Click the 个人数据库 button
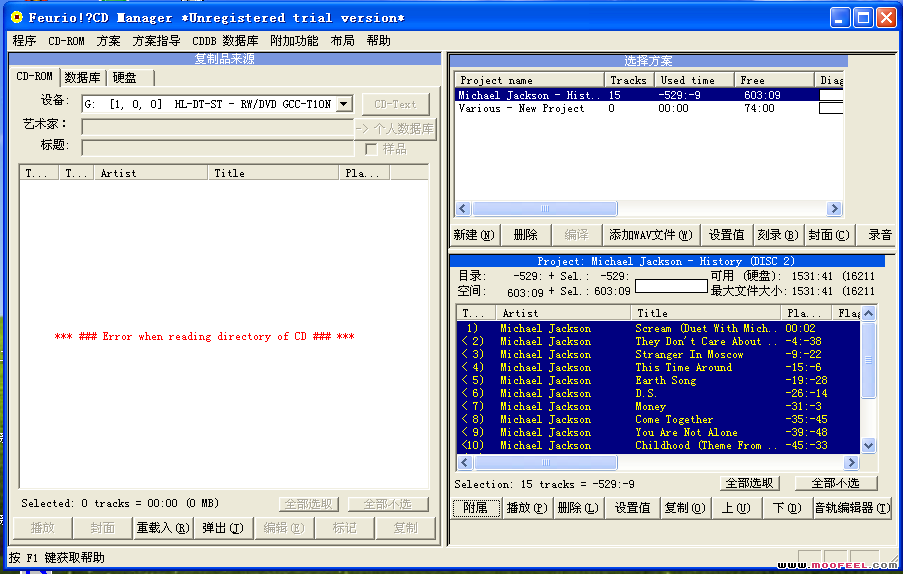This screenshot has width=903, height=574. (x=396, y=128)
